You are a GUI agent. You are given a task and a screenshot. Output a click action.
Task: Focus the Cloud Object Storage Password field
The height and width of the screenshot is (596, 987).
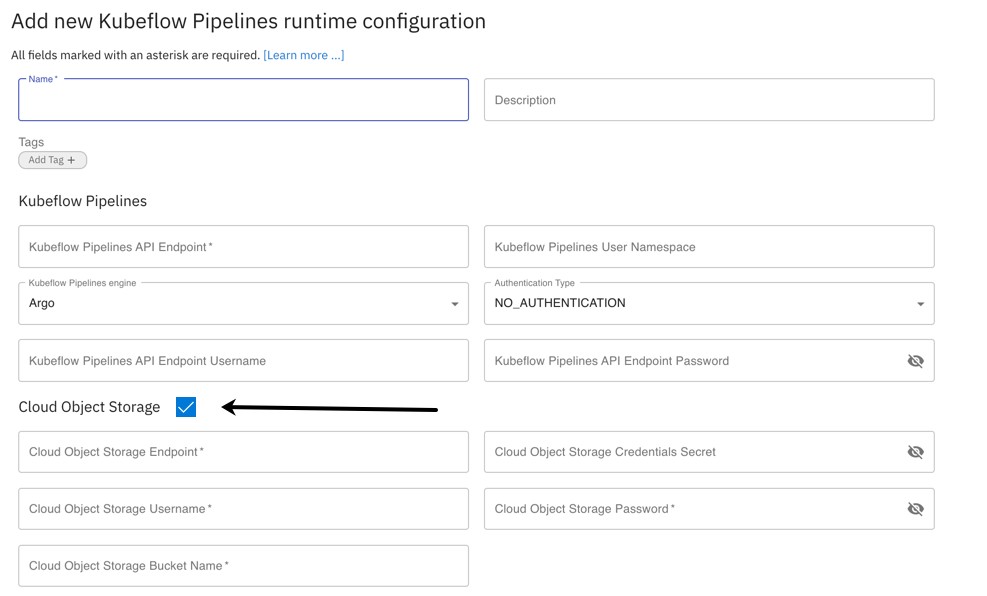coord(690,509)
